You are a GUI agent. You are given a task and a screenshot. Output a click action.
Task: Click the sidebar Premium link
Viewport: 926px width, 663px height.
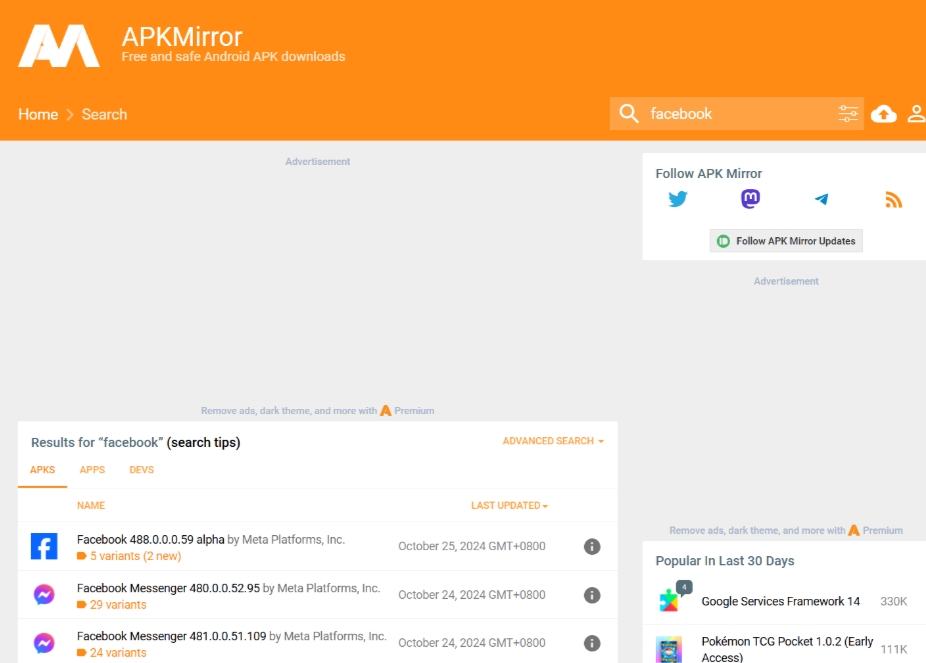(875, 530)
